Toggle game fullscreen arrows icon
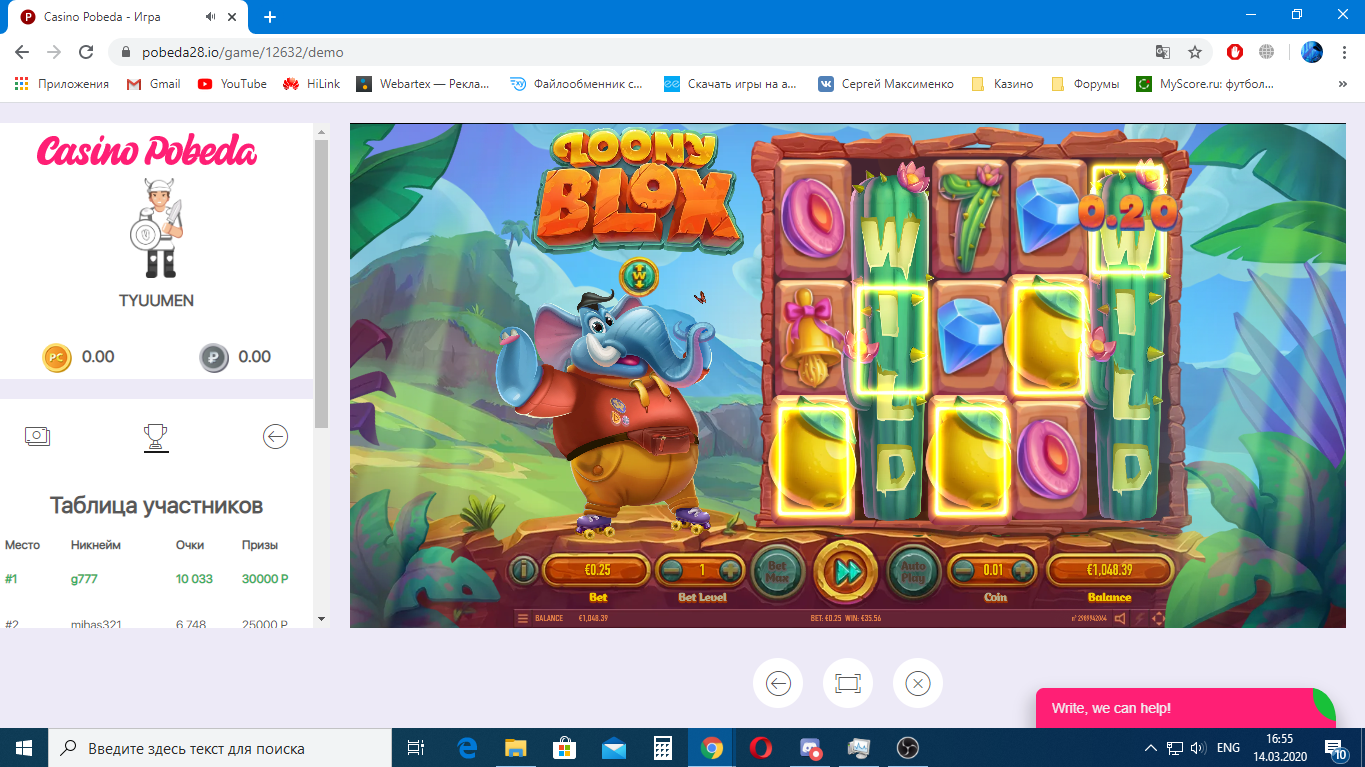 tap(1158, 618)
